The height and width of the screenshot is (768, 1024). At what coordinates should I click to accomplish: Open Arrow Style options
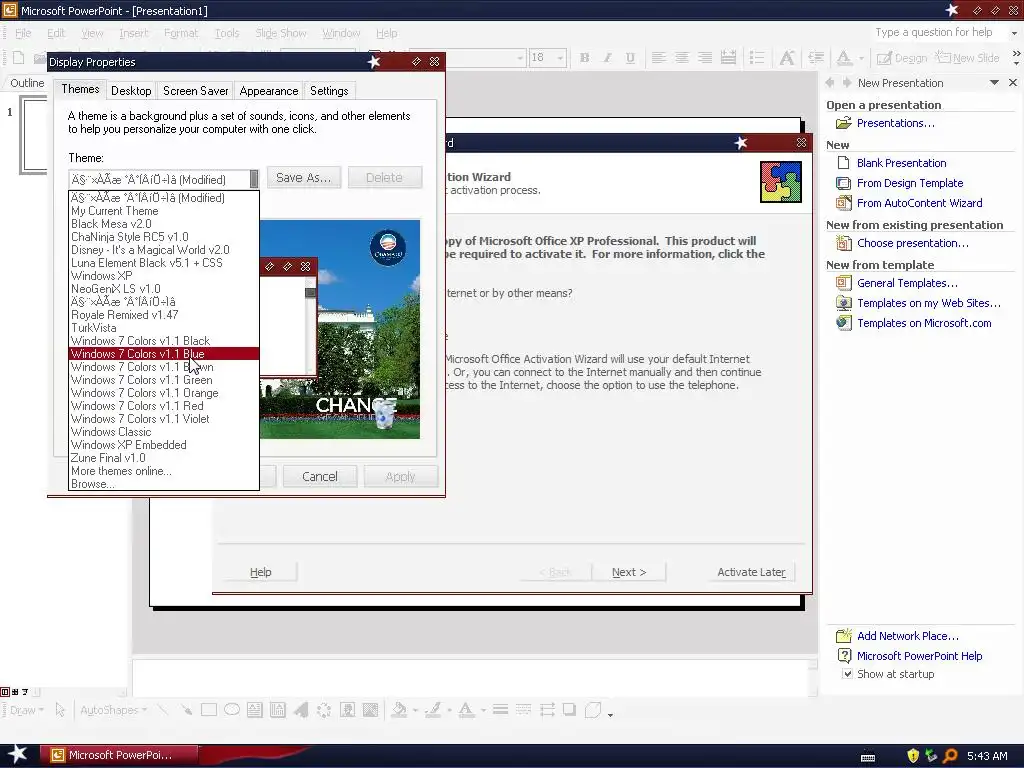pos(547,710)
